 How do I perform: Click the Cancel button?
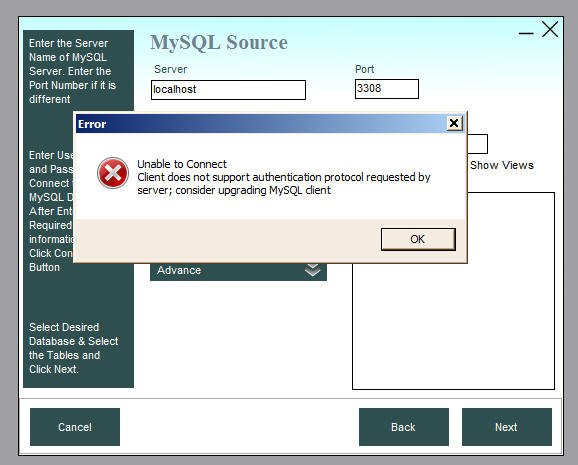[75, 427]
